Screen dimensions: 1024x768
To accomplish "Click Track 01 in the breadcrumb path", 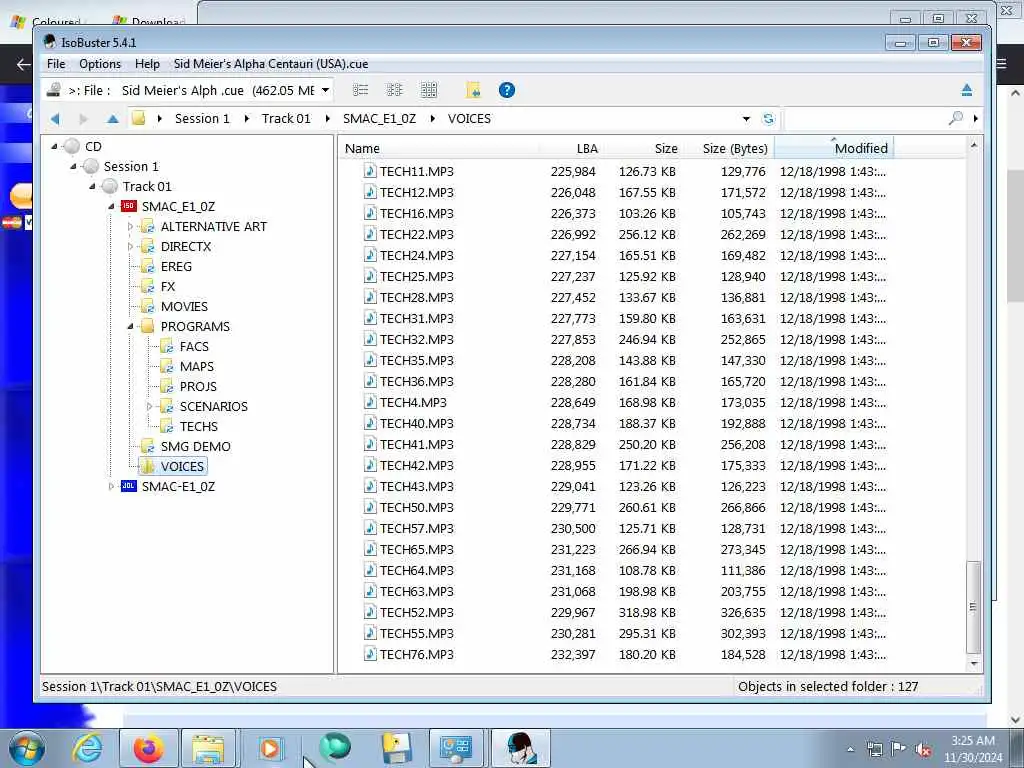I will point(286,119).
